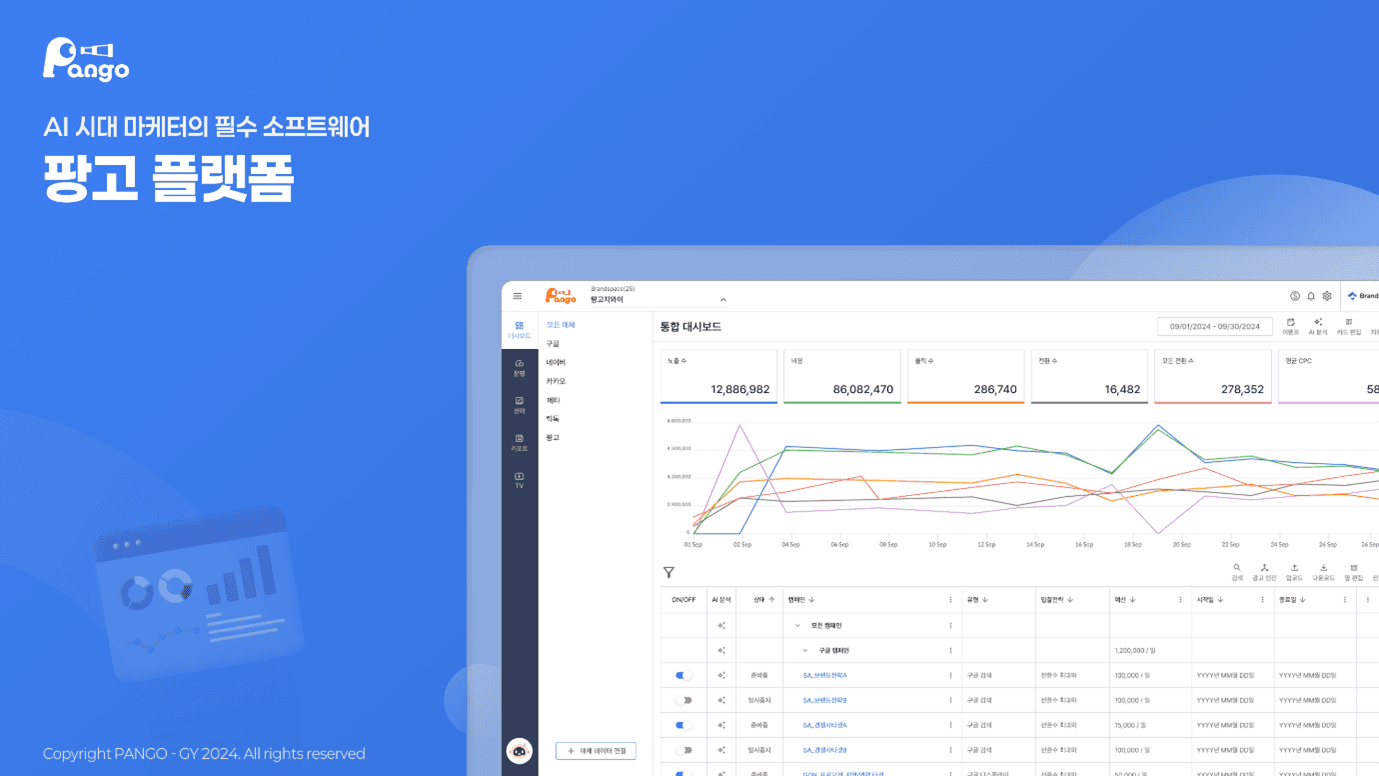Select 카카오 in media list
Screen dimensions: 1379x776
(556, 382)
